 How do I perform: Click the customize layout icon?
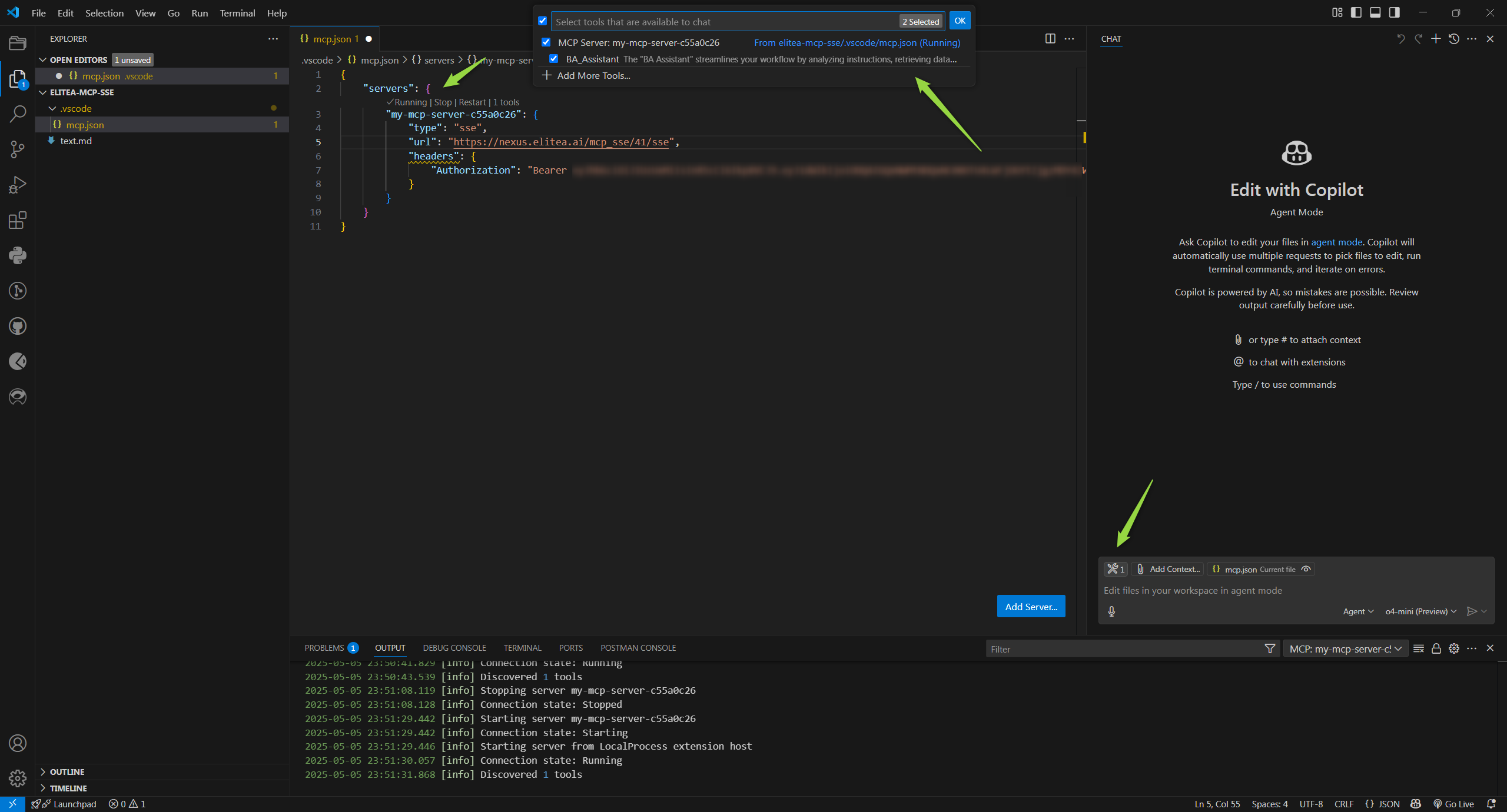pyautogui.click(x=1337, y=12)
